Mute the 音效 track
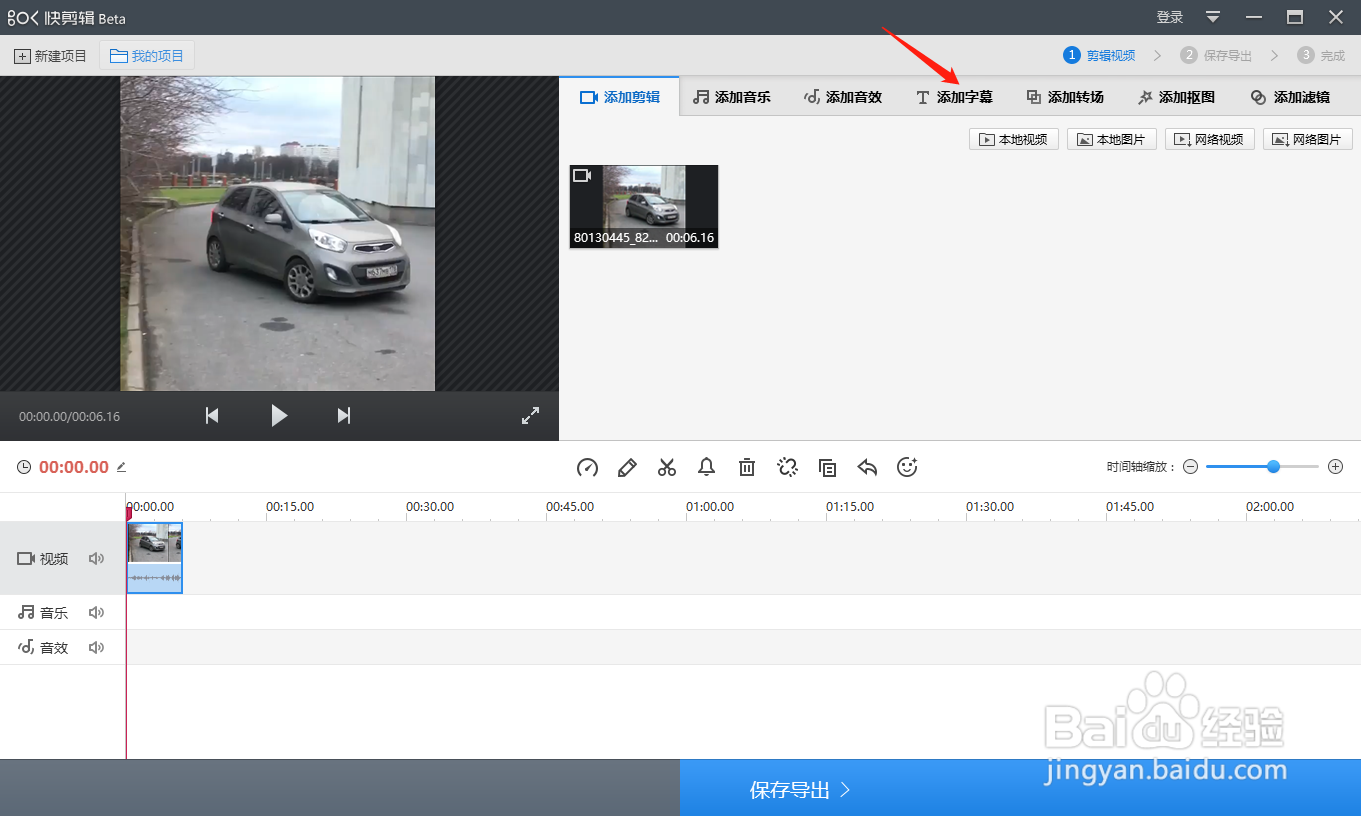1361x816 pixels. click(96, 648)
